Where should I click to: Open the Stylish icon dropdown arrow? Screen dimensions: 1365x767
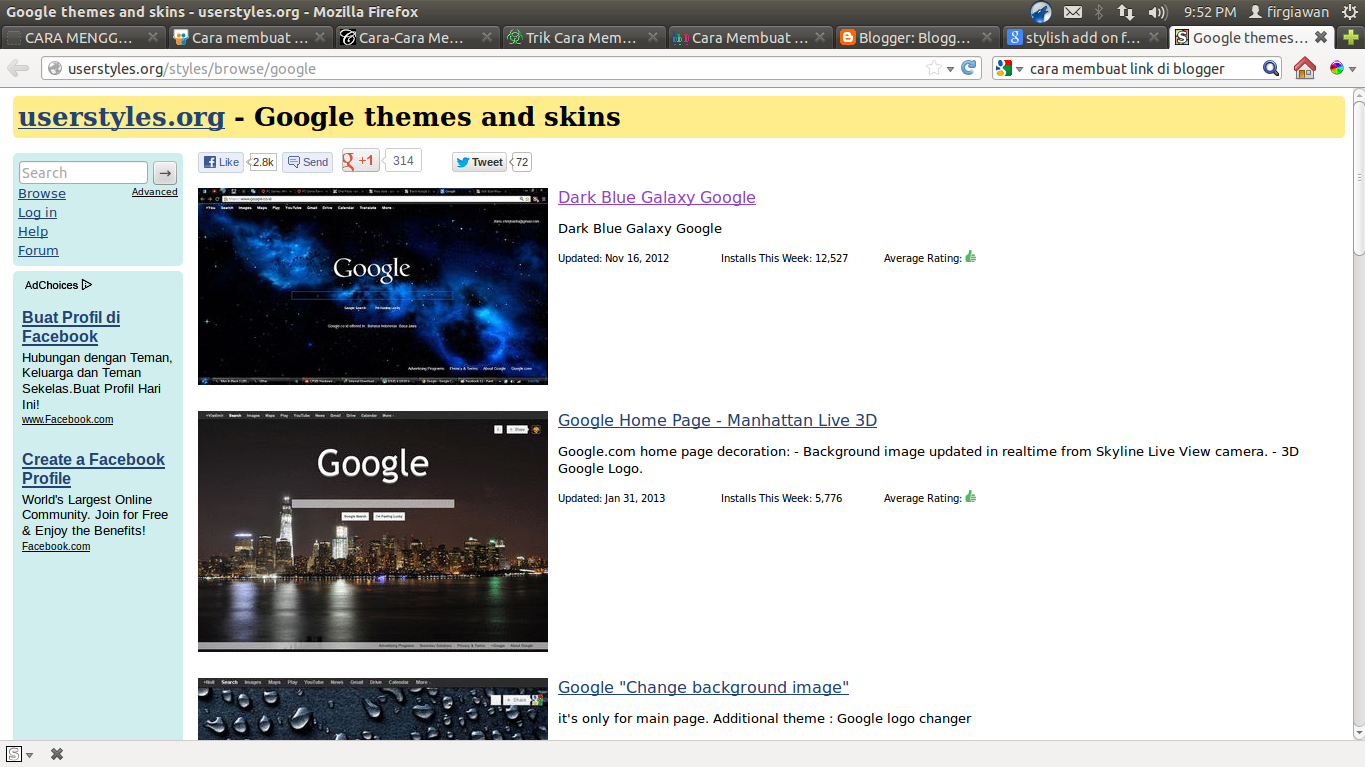[30, 755]
